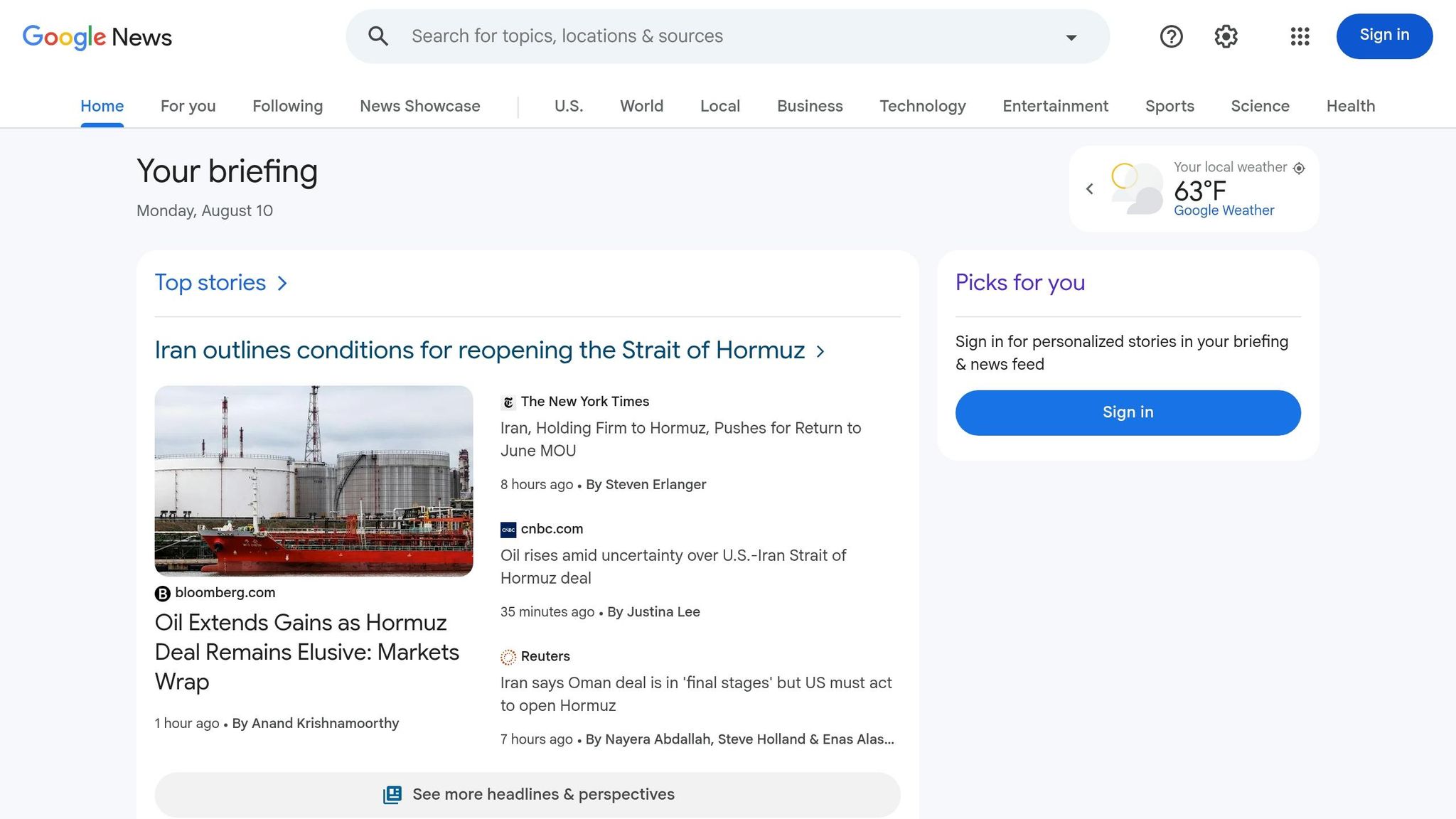
Task: Click the search magnifier icon
Action: [x=378, y=36]
